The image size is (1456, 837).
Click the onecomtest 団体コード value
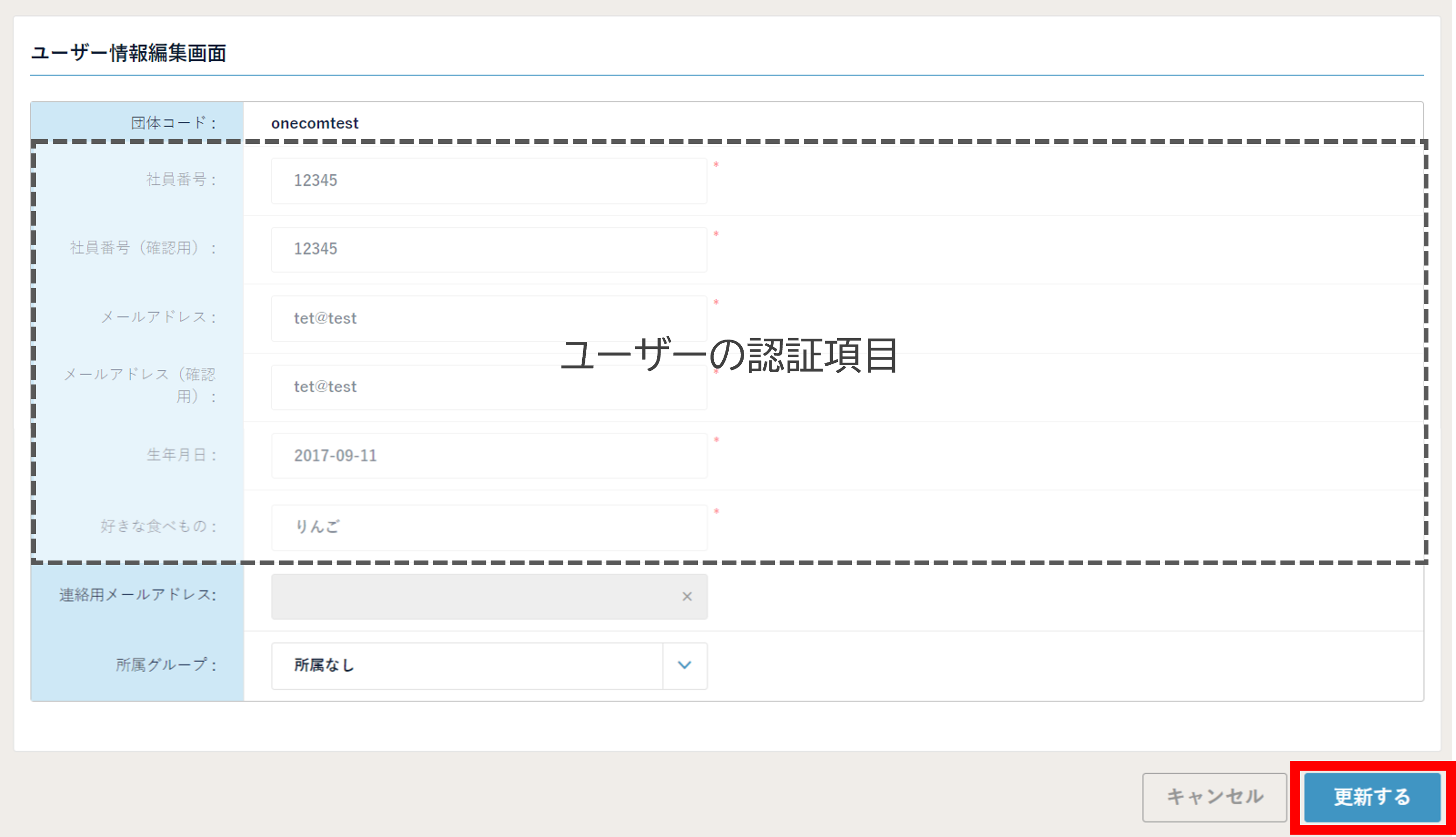pos(314,123)
